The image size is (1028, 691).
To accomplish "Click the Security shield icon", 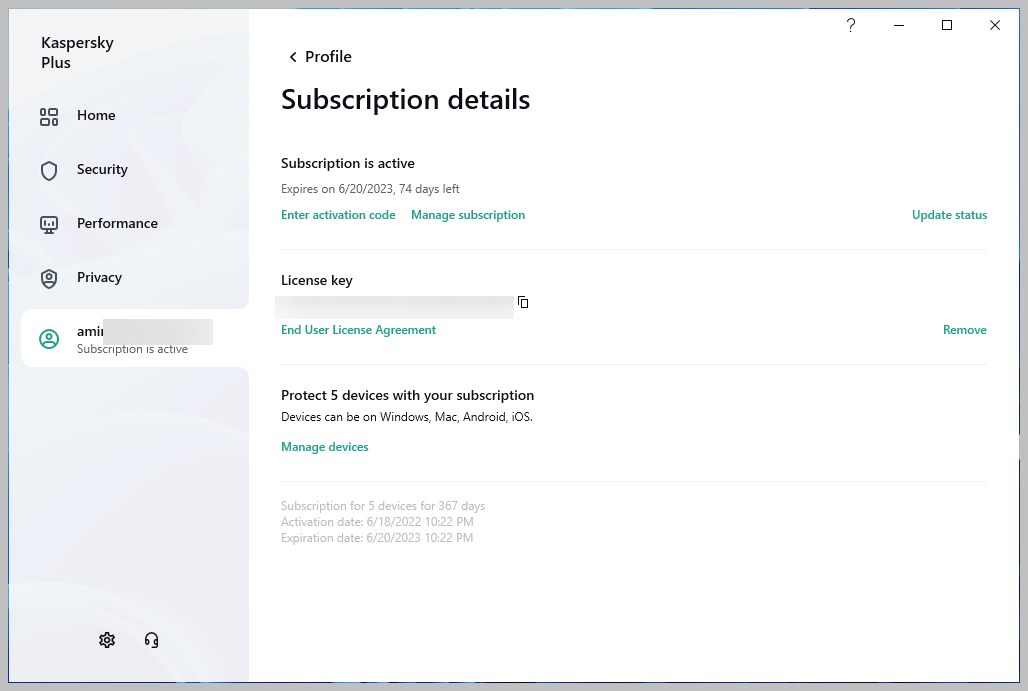I will pos(49,171).
